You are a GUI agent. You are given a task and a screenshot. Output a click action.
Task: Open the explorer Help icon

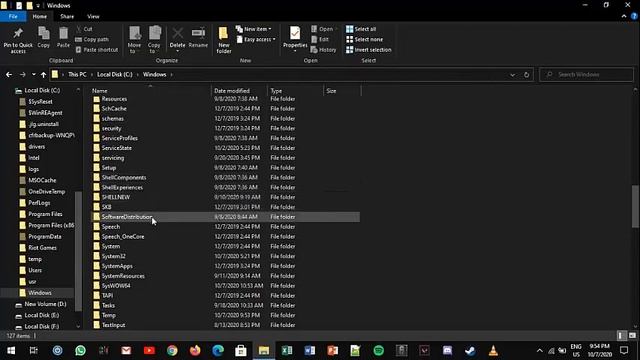coord(634,16)
